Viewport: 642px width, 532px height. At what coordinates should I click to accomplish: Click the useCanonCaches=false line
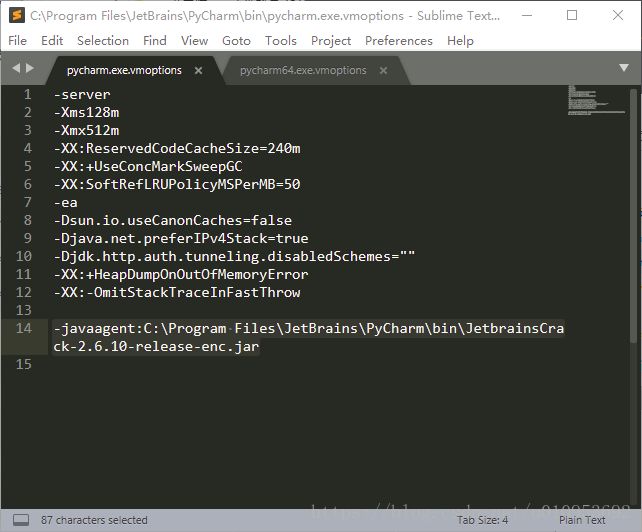172,221
